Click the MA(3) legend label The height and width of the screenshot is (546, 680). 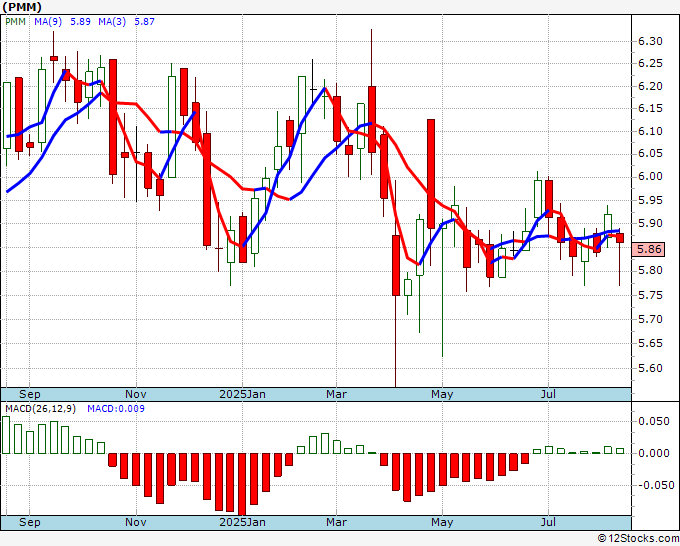click(x=112, y=22)
